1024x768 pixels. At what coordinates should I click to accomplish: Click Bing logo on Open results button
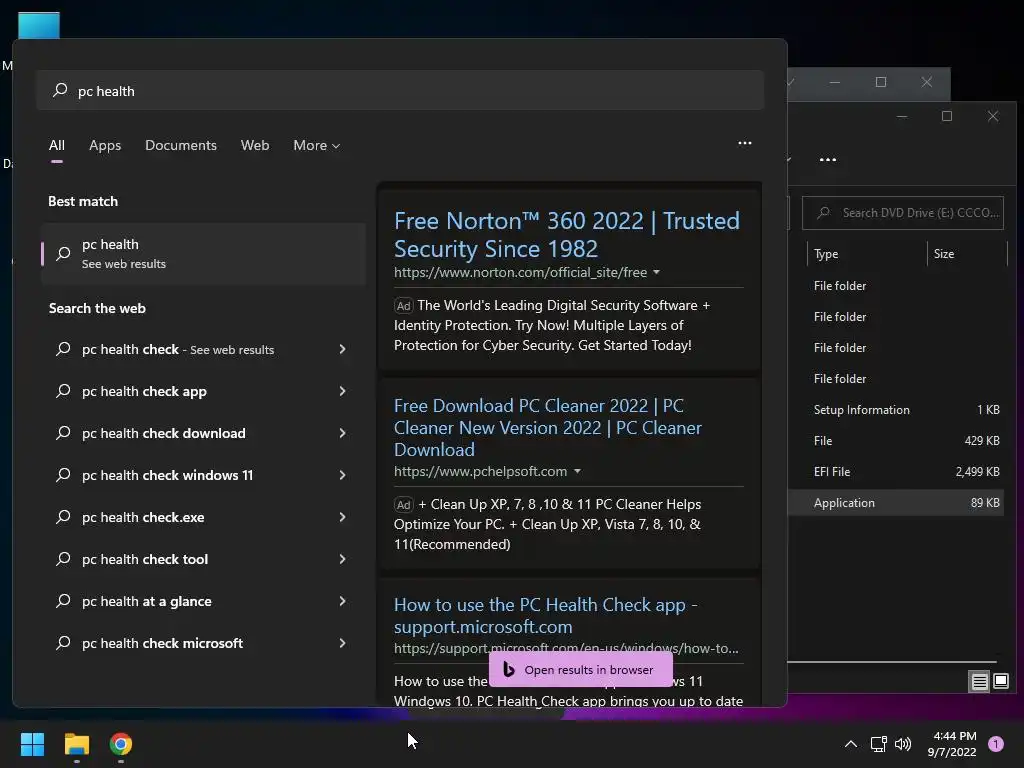[x=509, y=669]
